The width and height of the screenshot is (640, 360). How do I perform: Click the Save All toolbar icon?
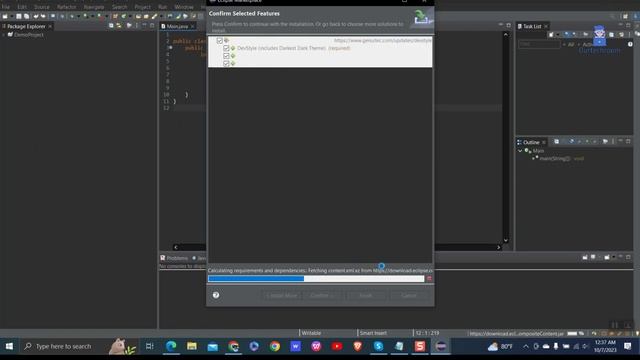[x=27, y=16]
